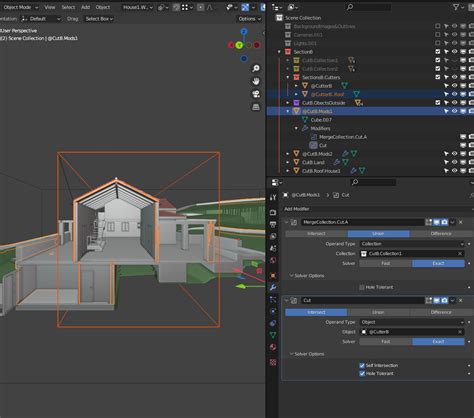474x418 pixels.
Task: Click the MergeCollection.Cut.A modifier name field
Action: [x=362, y=222]
